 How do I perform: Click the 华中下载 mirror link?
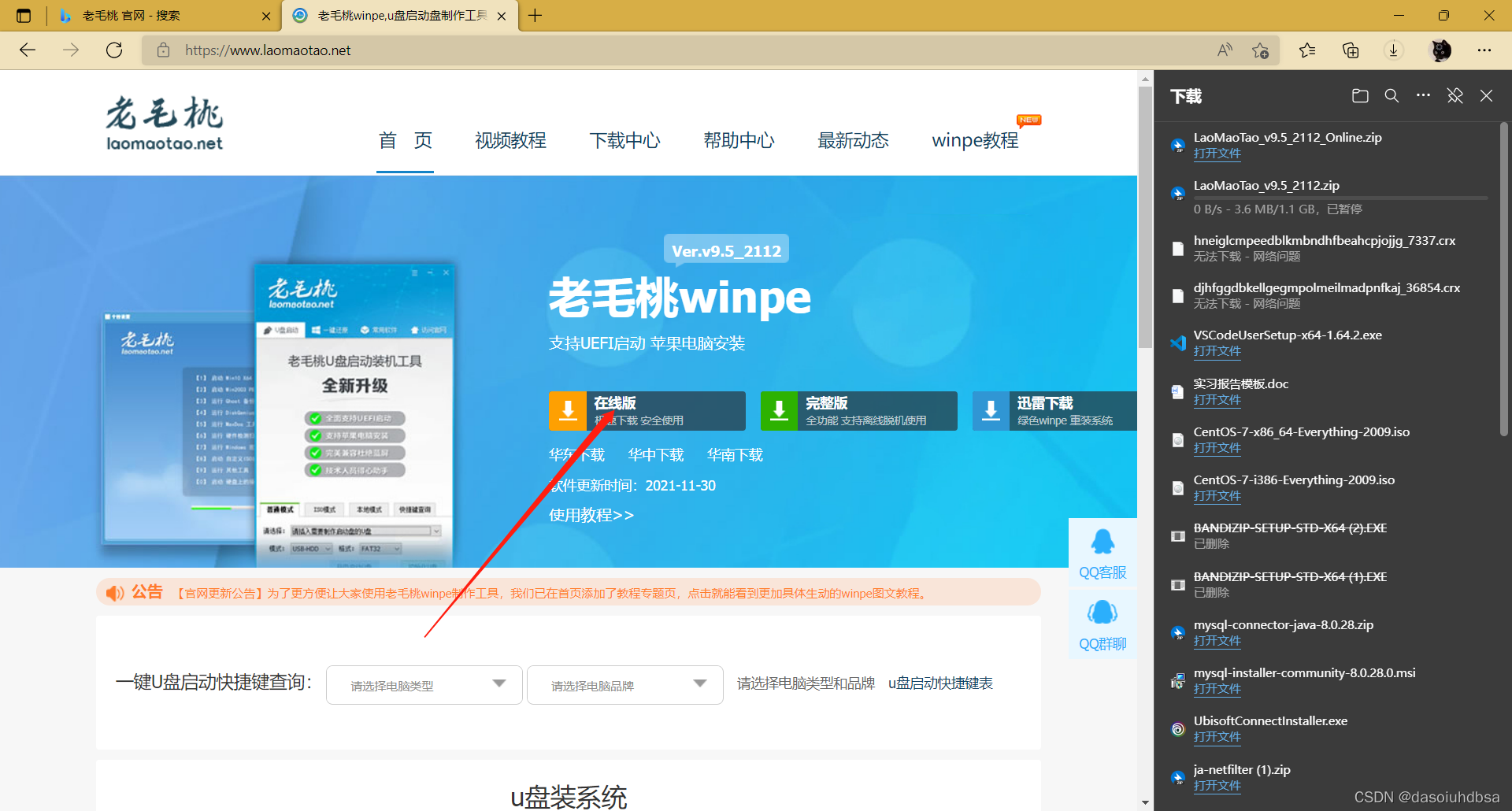[656, 455]
